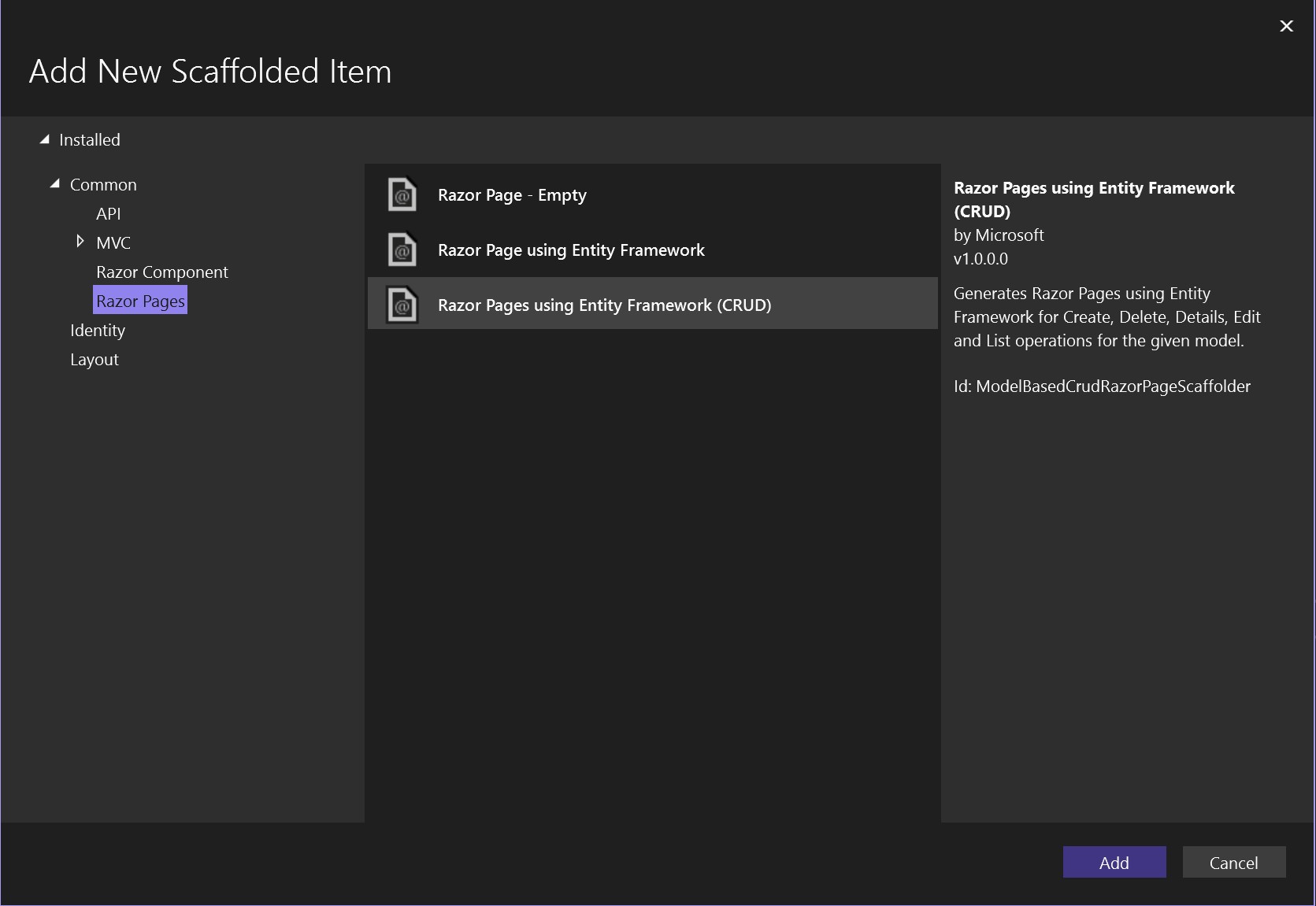Viewport: 1316px width, 906px height.
Task: Click the bold Razor Pages (CRUD) description title
Action: tap(1094, 199)
